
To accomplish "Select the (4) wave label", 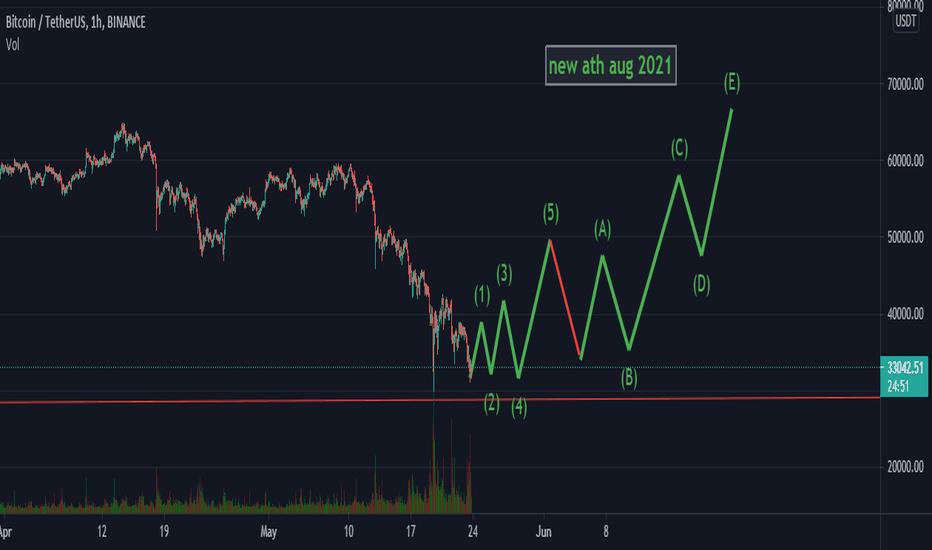I will (519, 407).
